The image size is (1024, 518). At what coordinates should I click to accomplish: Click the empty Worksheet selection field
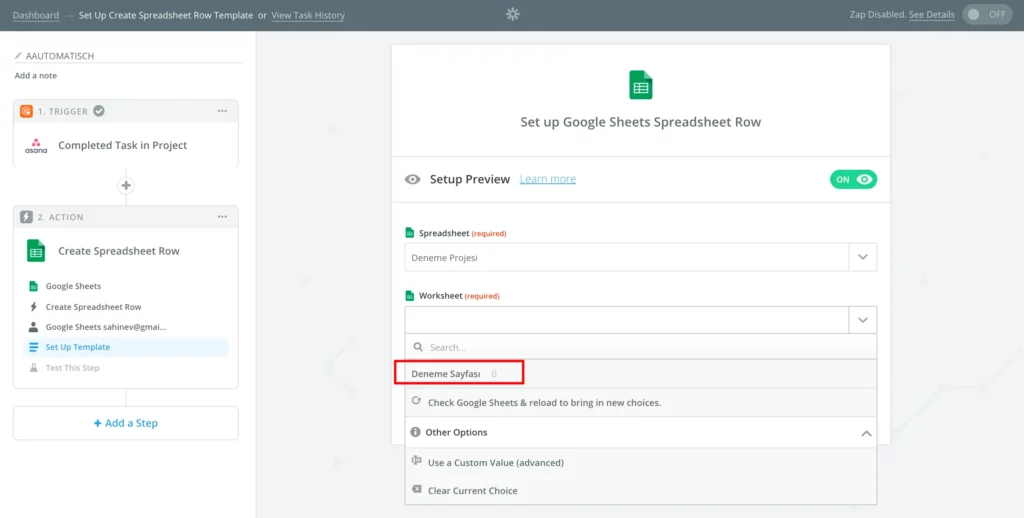click(x=627, y=320)
